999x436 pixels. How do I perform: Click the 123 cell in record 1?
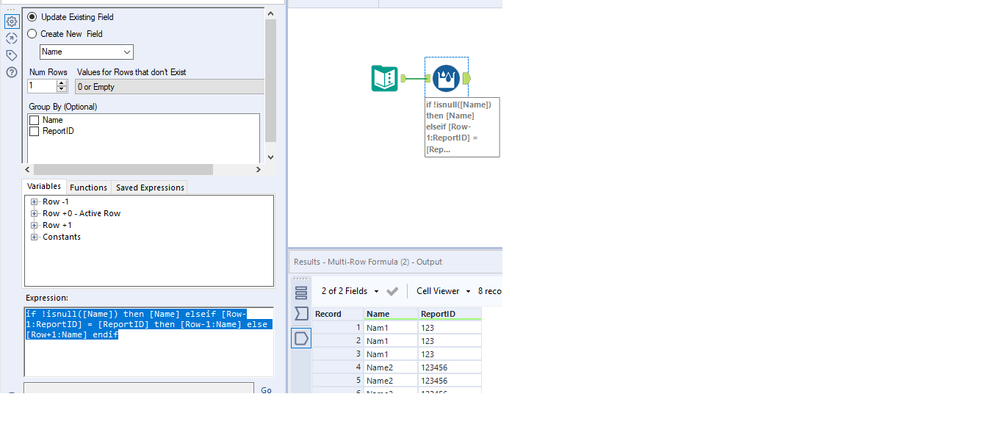tap(450, 327)
